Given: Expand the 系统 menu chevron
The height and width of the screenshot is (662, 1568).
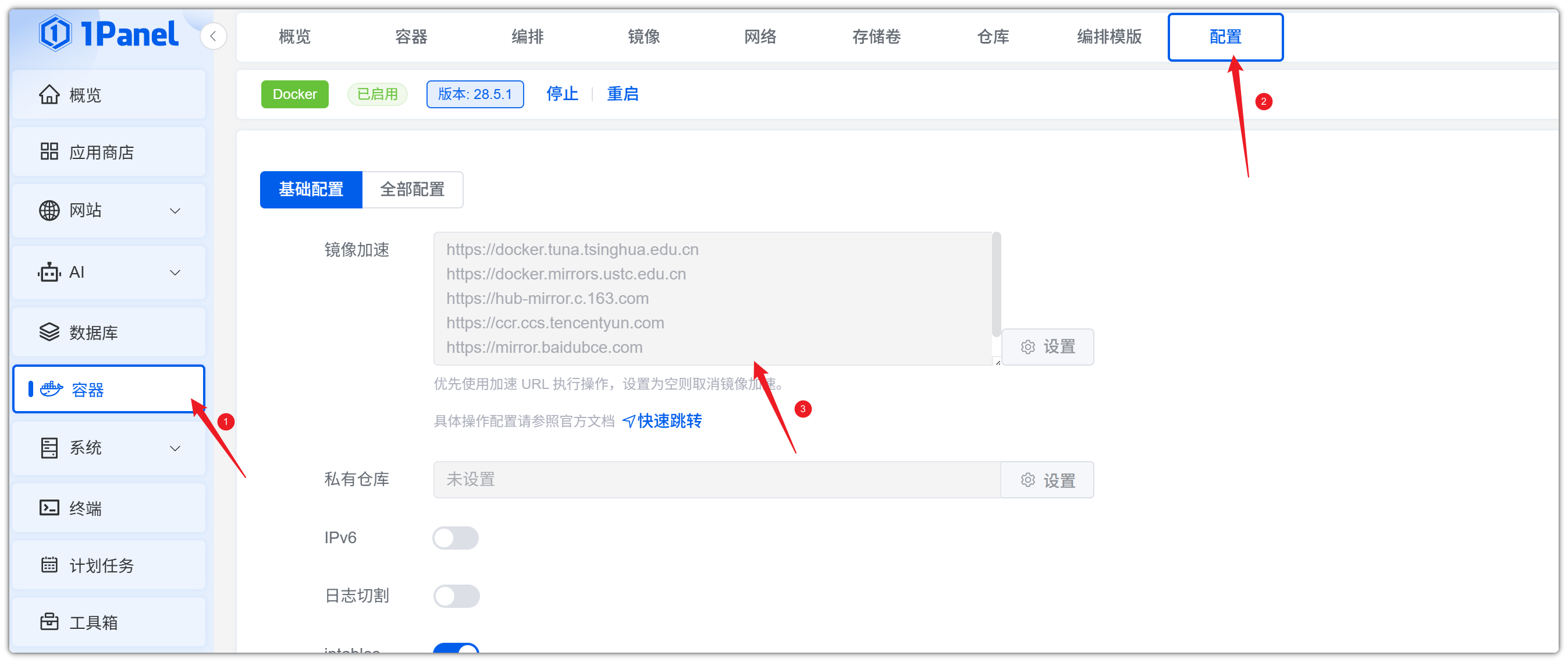Looking at the screenshot, I should click(175, 448).
